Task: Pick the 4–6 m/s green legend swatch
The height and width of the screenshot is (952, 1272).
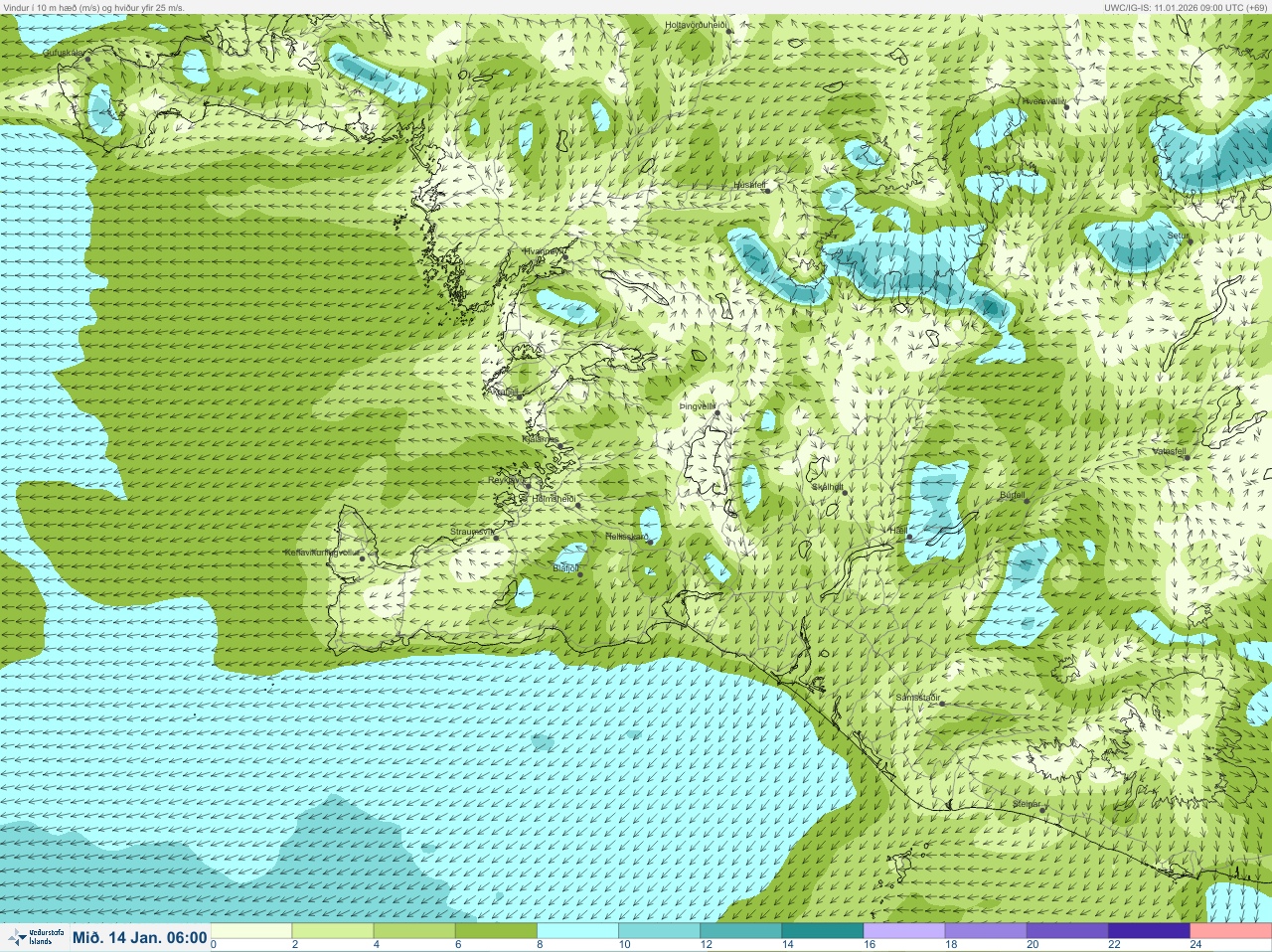Action: 414,931
